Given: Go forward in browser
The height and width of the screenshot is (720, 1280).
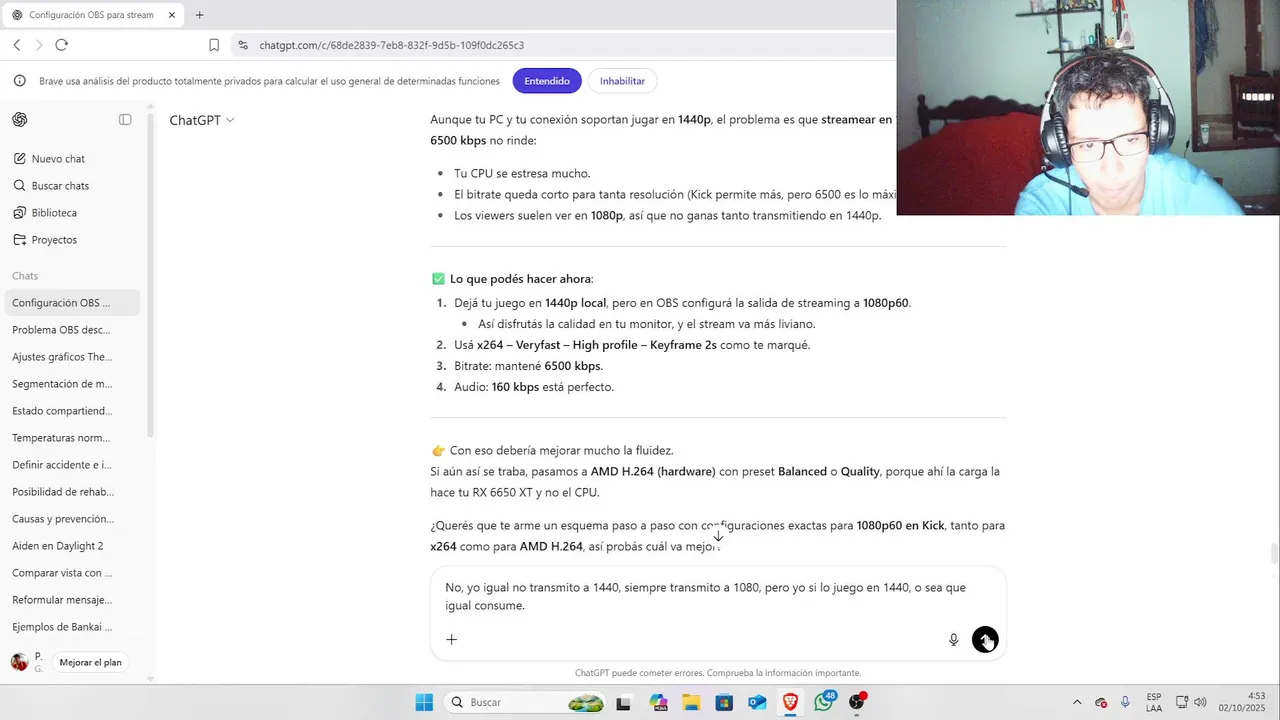Looking at the screenshot, I should (39, 45).
